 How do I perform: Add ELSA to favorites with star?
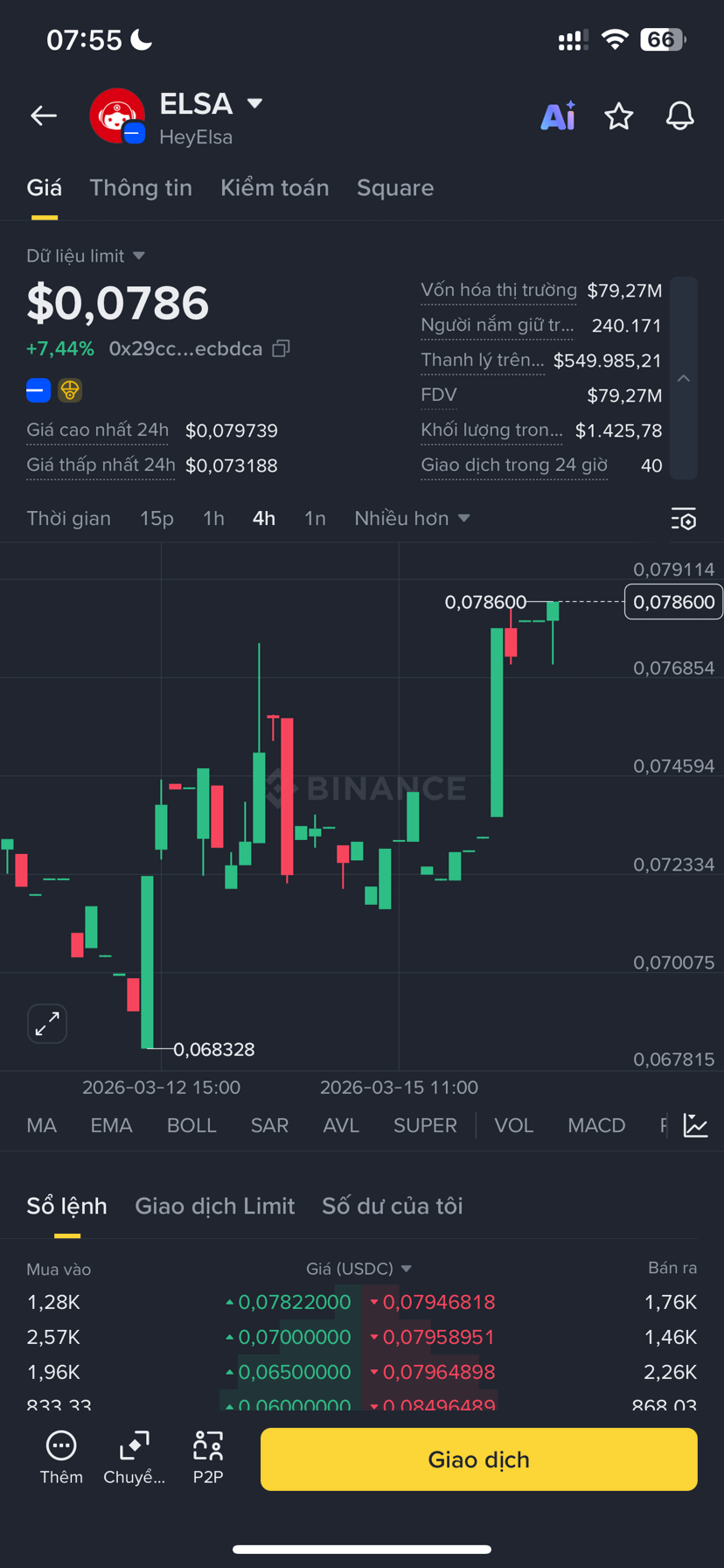point(619,115)
